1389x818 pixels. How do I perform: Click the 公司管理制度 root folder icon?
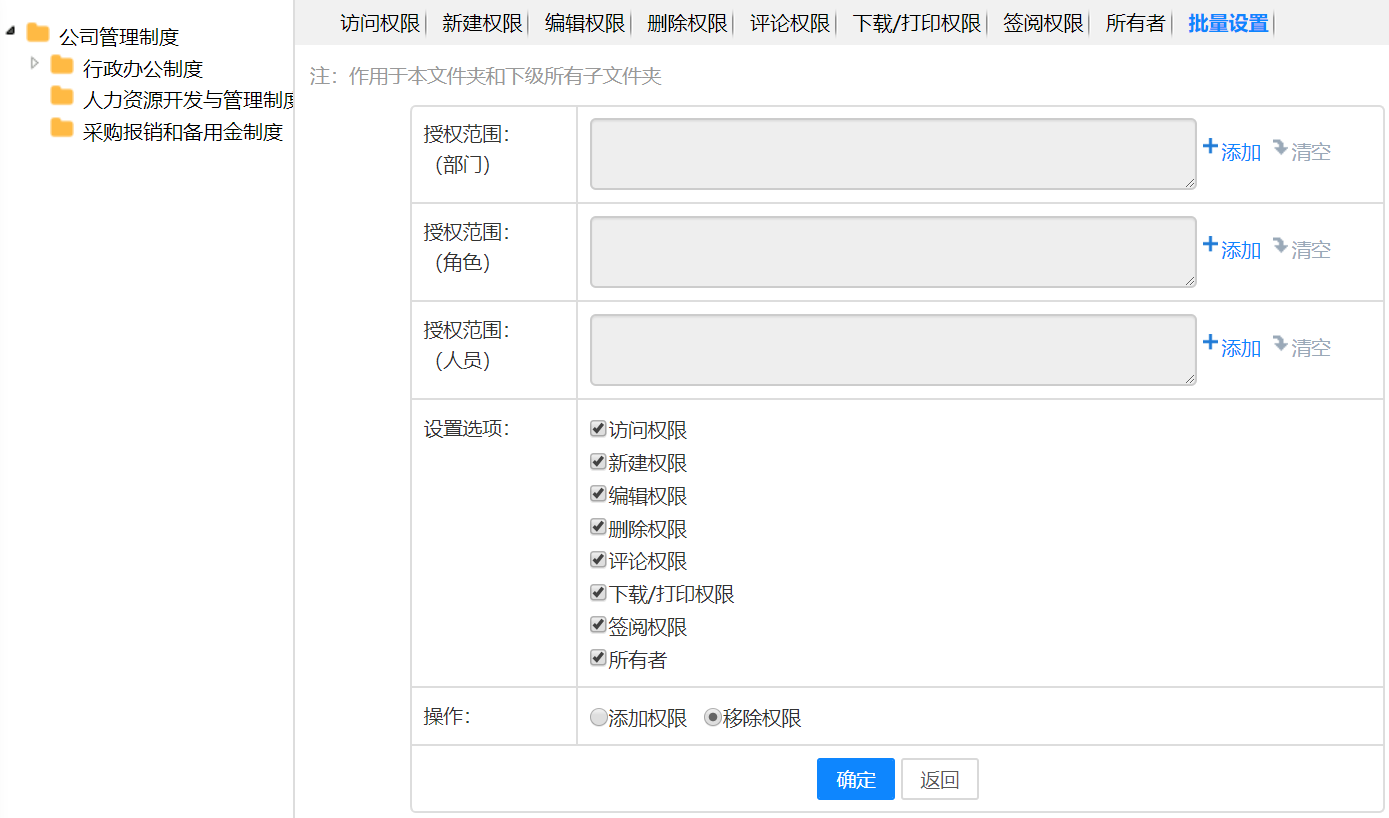(x=38, y=33)
